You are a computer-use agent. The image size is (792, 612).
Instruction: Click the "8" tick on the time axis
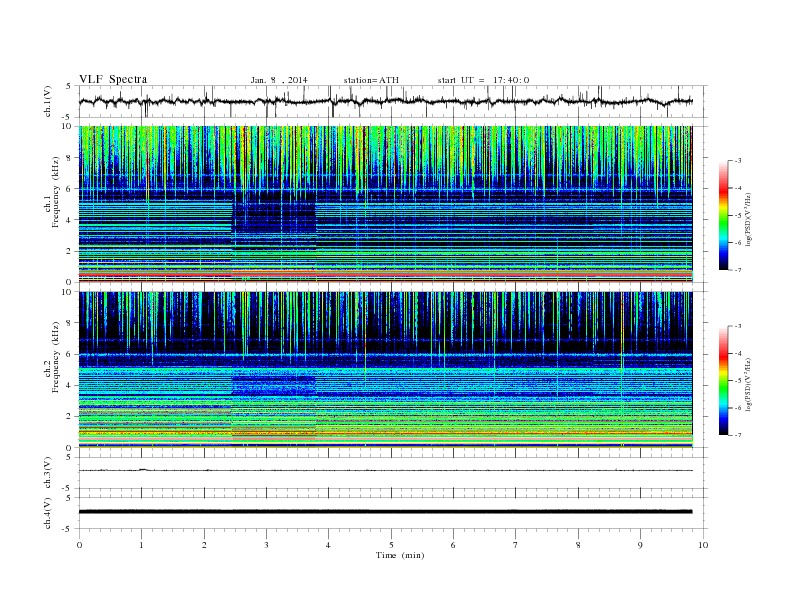click(578, 545)
